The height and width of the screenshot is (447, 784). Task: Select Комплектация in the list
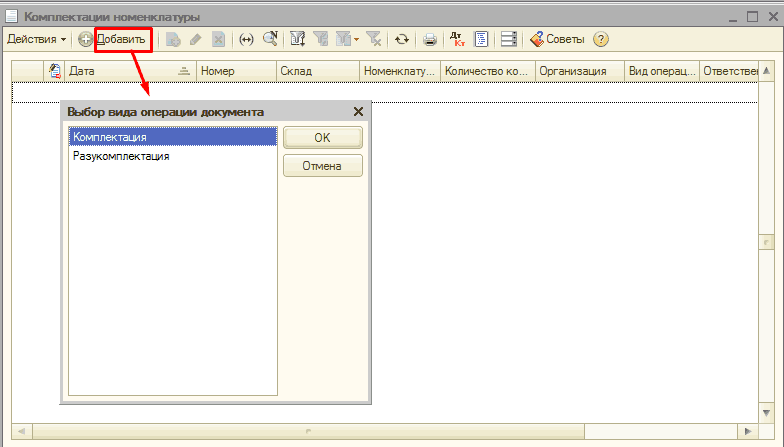coord(172,136)
